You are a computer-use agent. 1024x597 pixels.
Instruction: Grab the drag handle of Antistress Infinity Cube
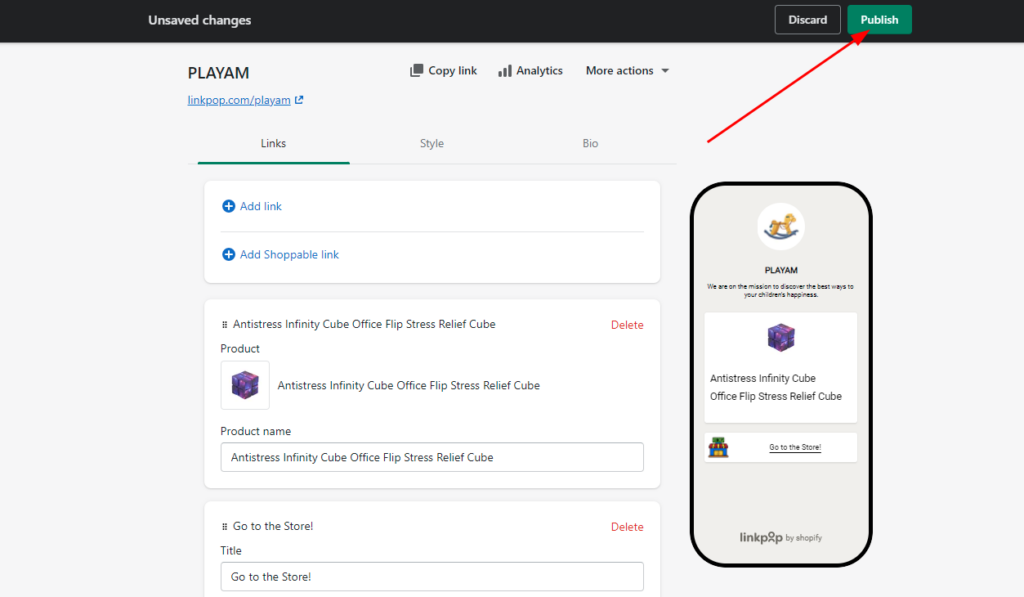click(x=225, y=325)
